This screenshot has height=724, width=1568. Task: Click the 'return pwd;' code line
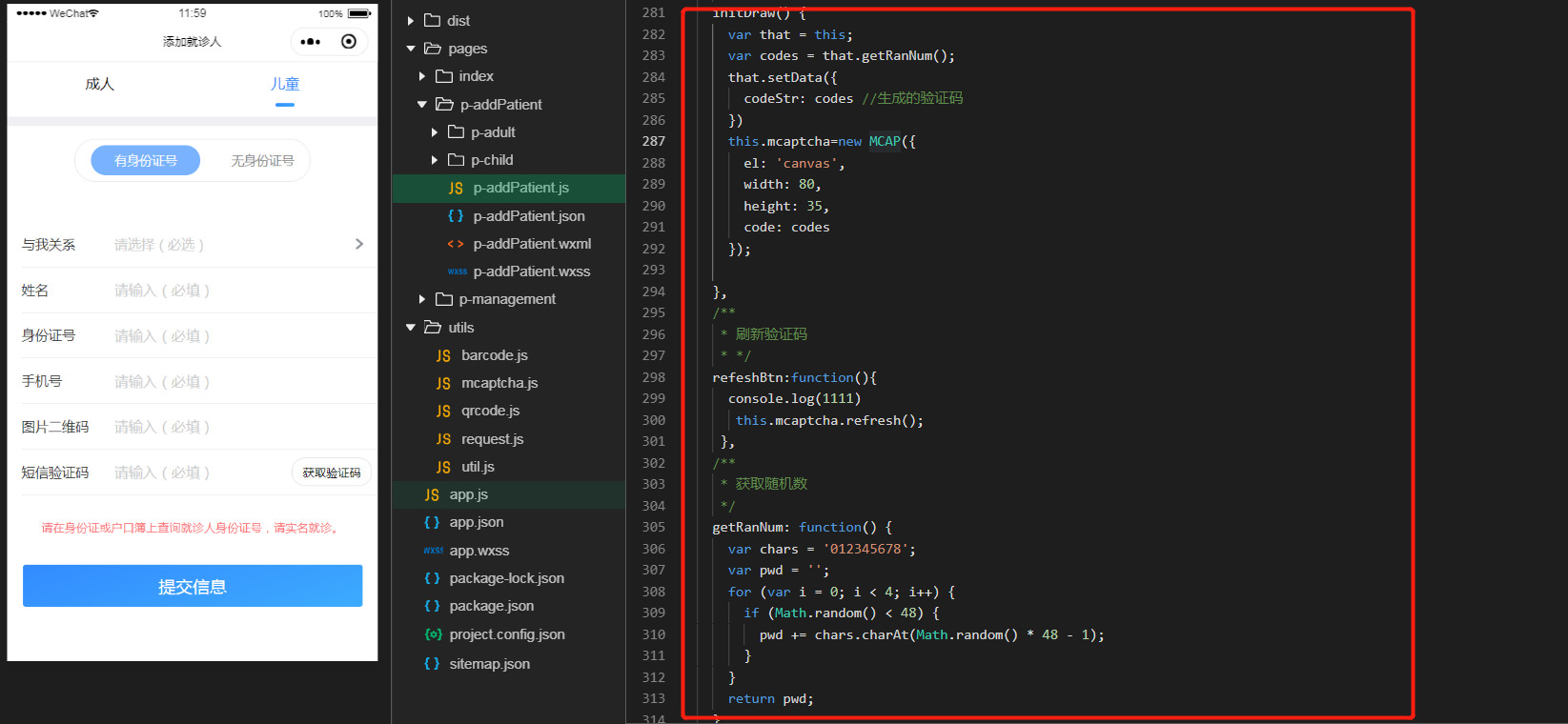(x=771, y=698)
